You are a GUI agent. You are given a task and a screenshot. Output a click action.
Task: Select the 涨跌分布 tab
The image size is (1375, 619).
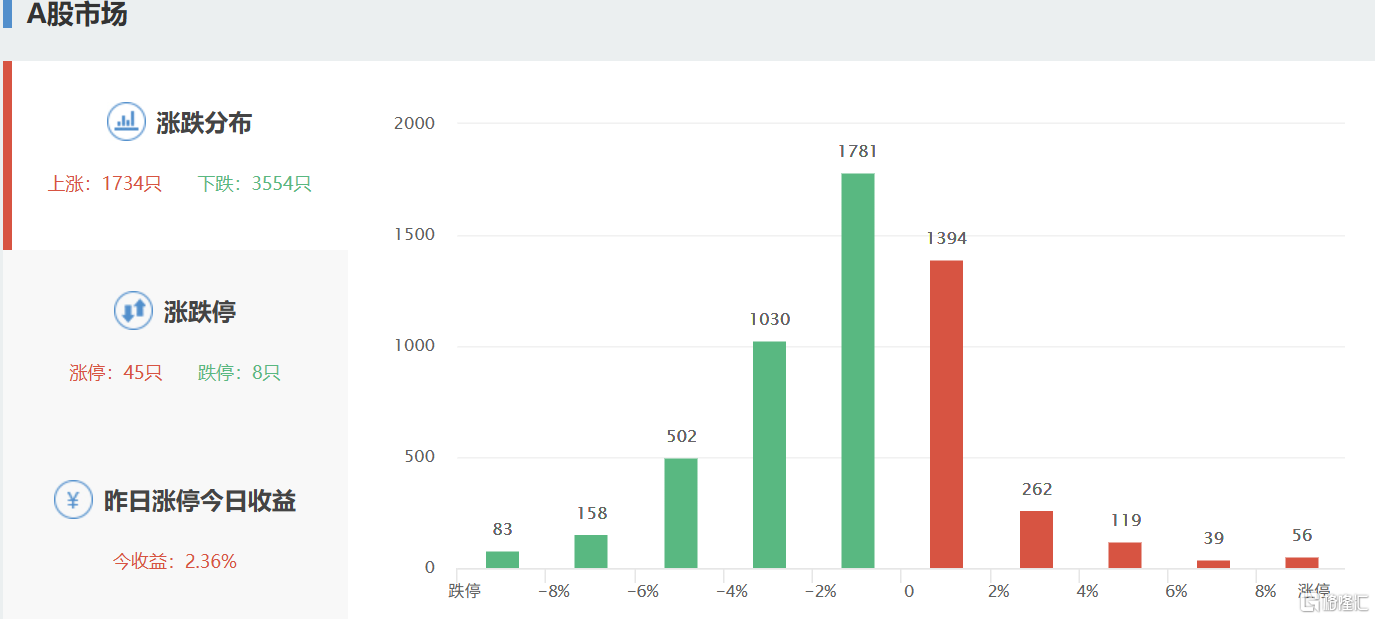203,123
